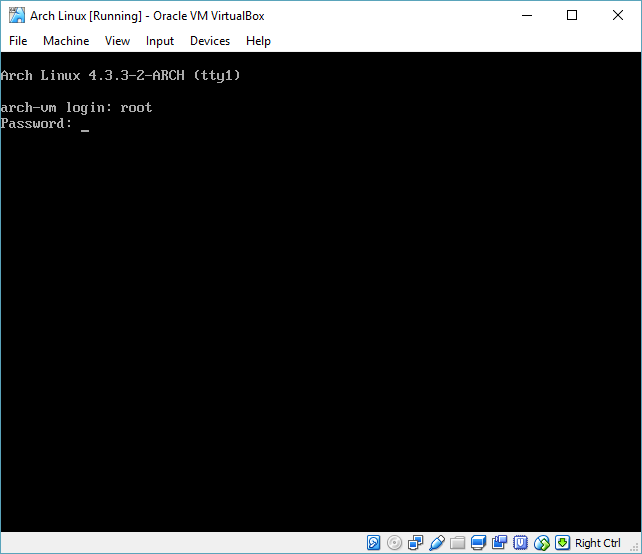The height and width of the screenshot is (554, 642).
Task: Click the VirtualBox window title icon
Action: (x=17, y=16)
